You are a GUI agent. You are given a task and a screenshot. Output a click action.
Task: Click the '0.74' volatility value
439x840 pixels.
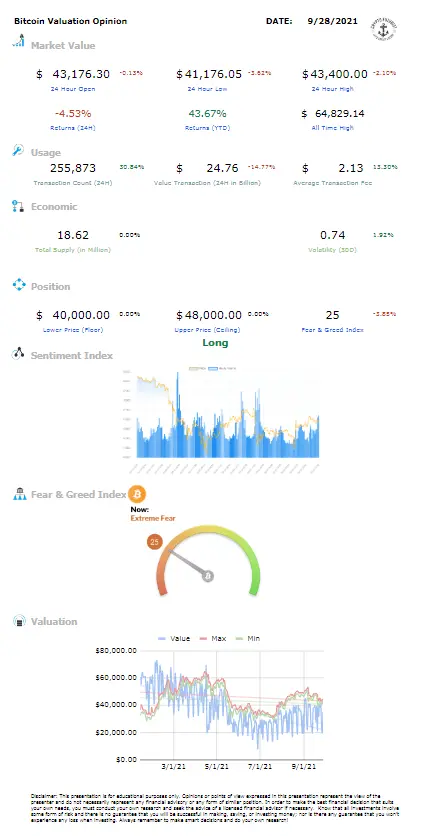pos(333,235)
